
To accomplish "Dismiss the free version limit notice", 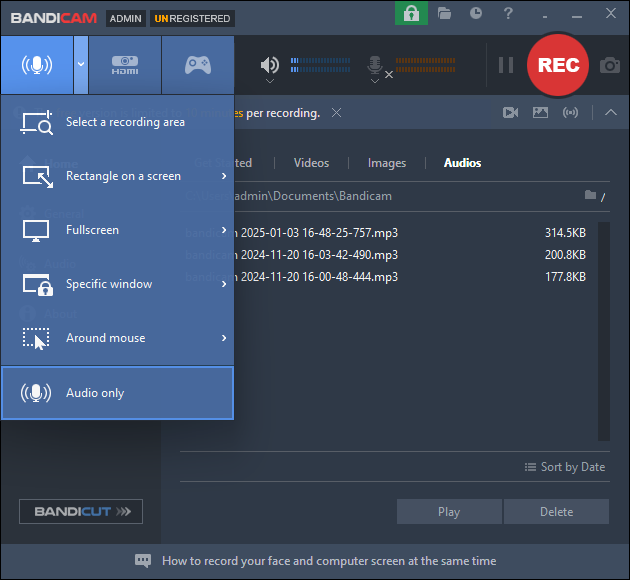I will (337, 113).
